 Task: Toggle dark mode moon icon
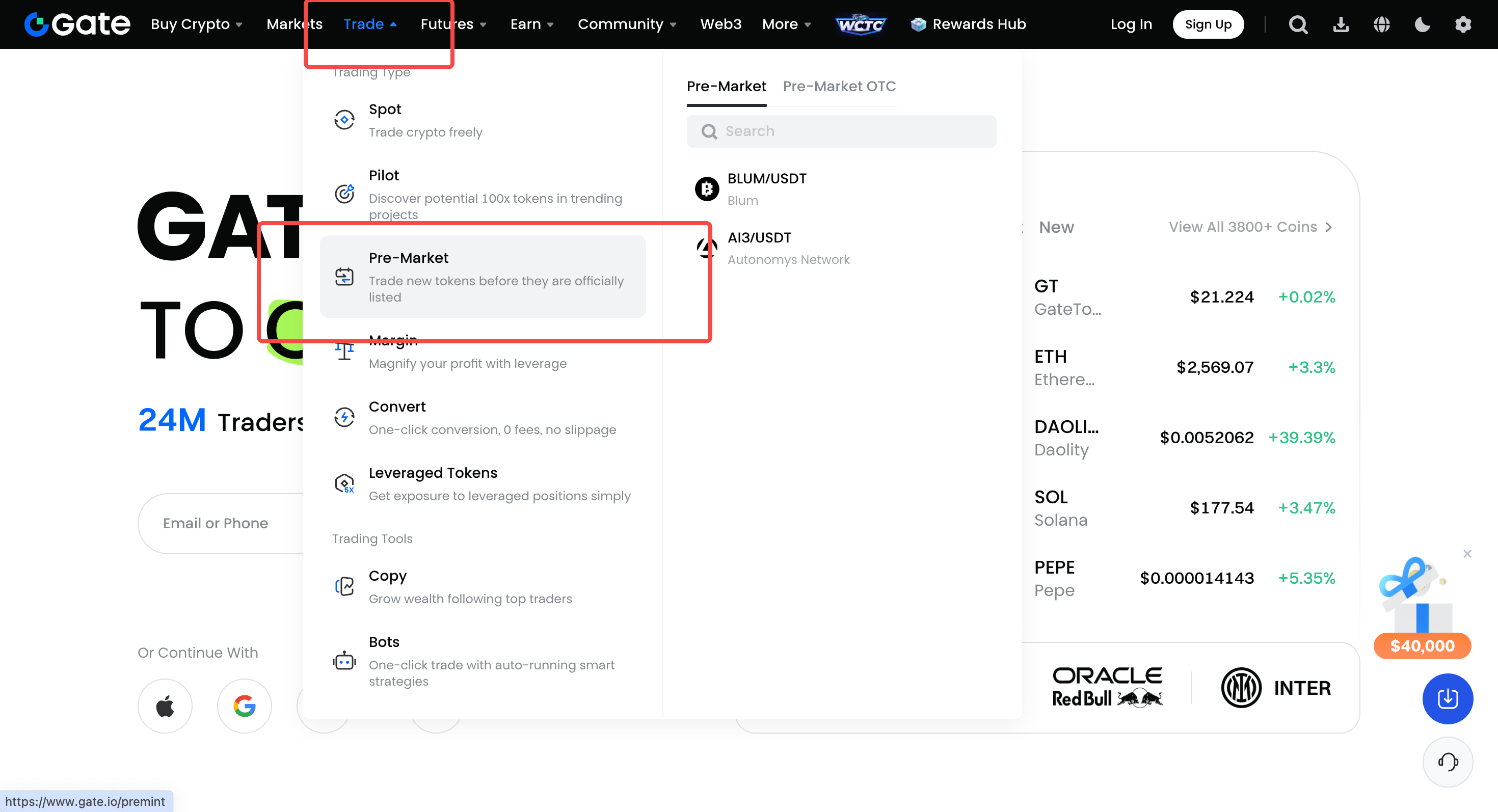coord(1423,24)
